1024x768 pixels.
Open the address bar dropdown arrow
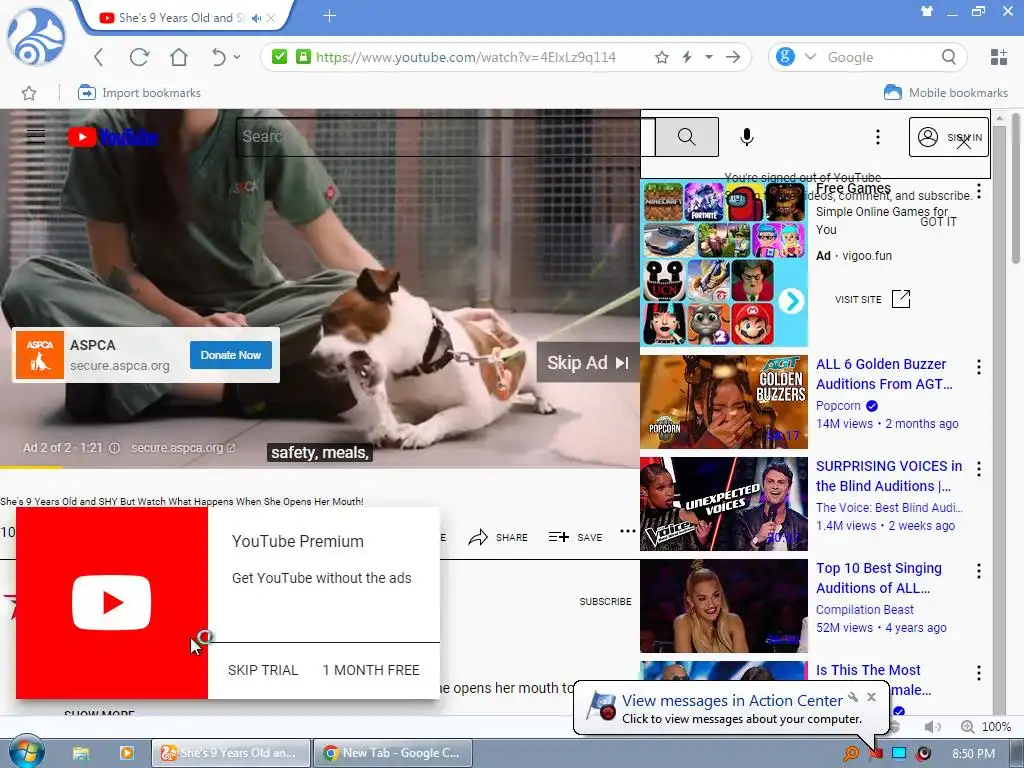pyautogui.click(x=709, y=57)
